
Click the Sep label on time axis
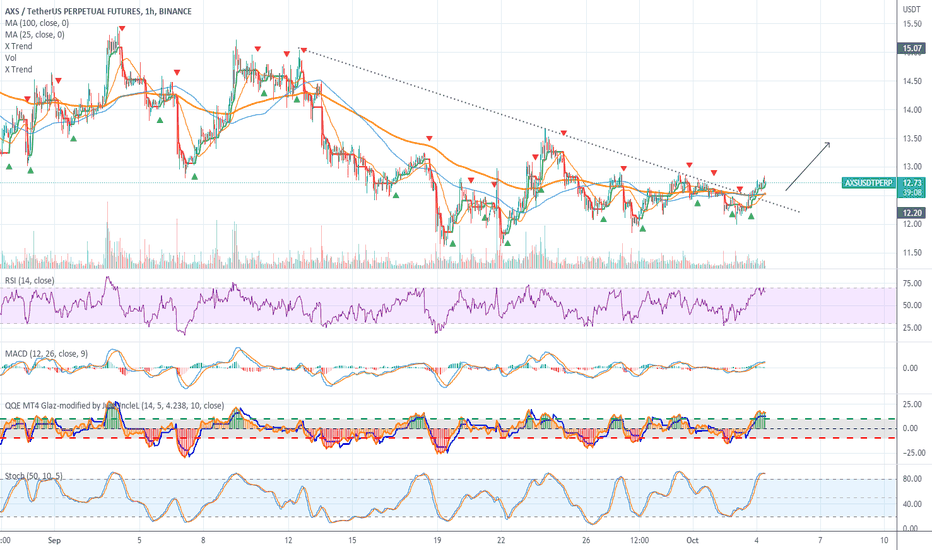54,540
